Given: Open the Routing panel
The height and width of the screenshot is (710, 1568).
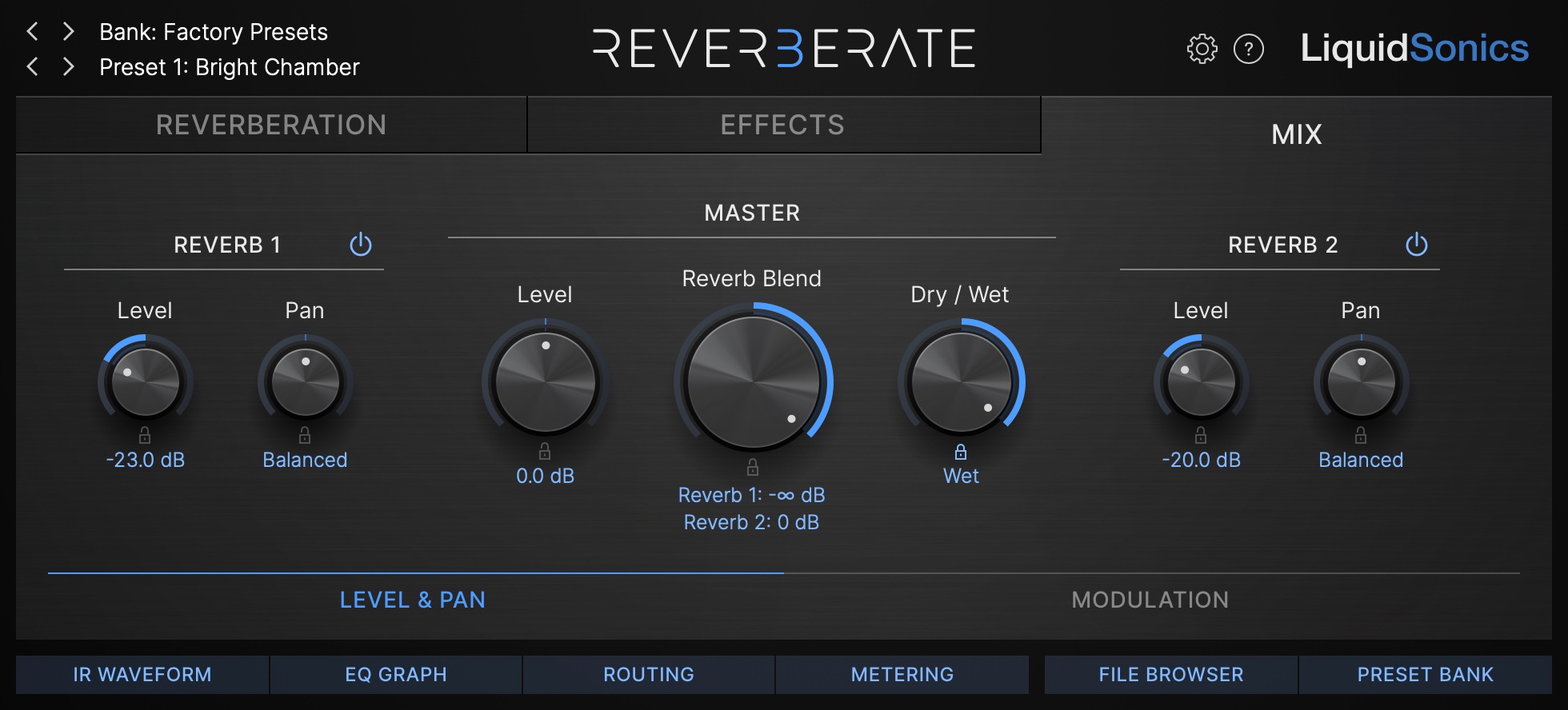Looking at the screenshot, I should (x=649, y=674).
